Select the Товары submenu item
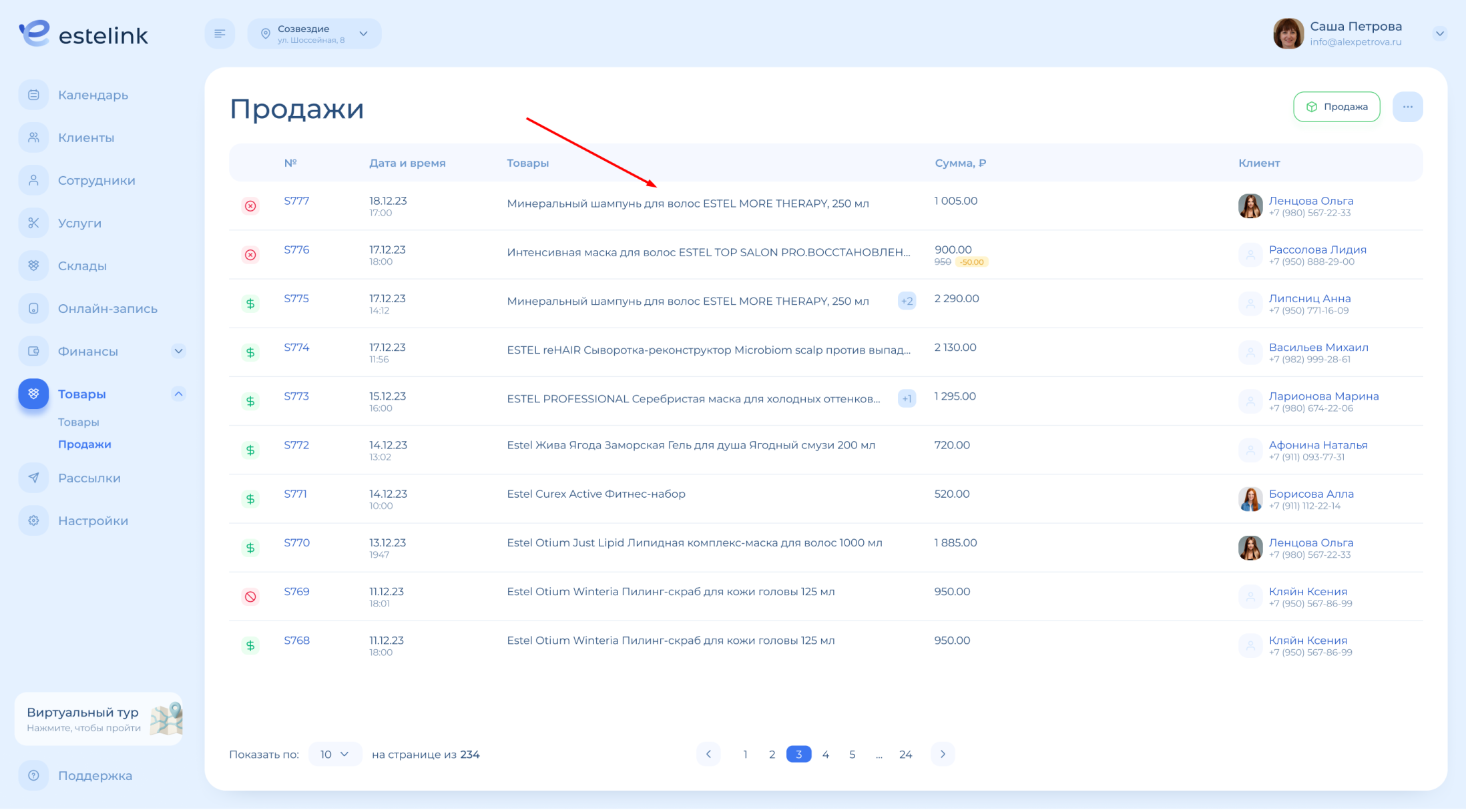1466x812 pixels. pyautogui.click(x=79, y=422)
